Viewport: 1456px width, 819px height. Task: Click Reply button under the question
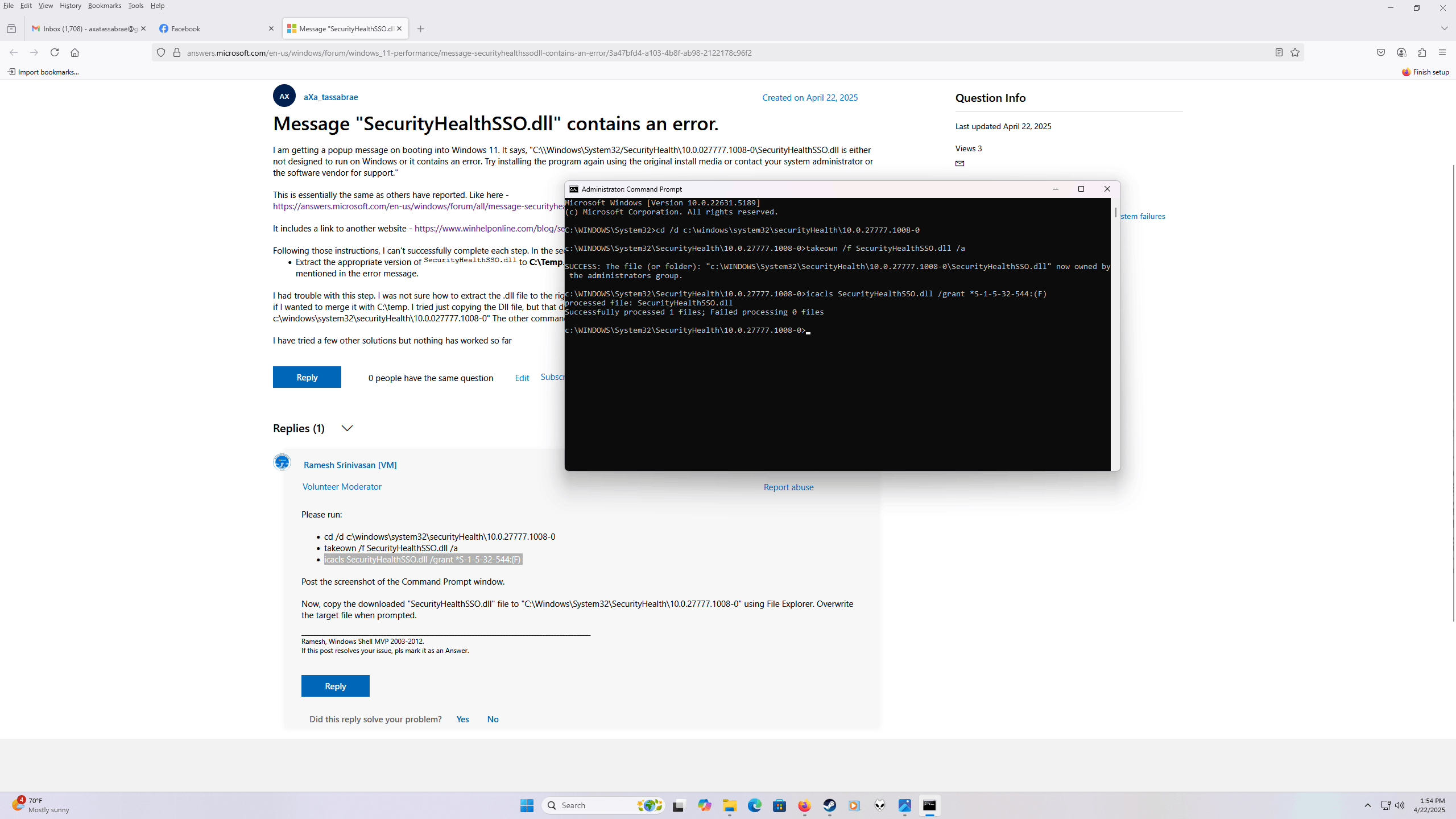[x=307, y=377]
